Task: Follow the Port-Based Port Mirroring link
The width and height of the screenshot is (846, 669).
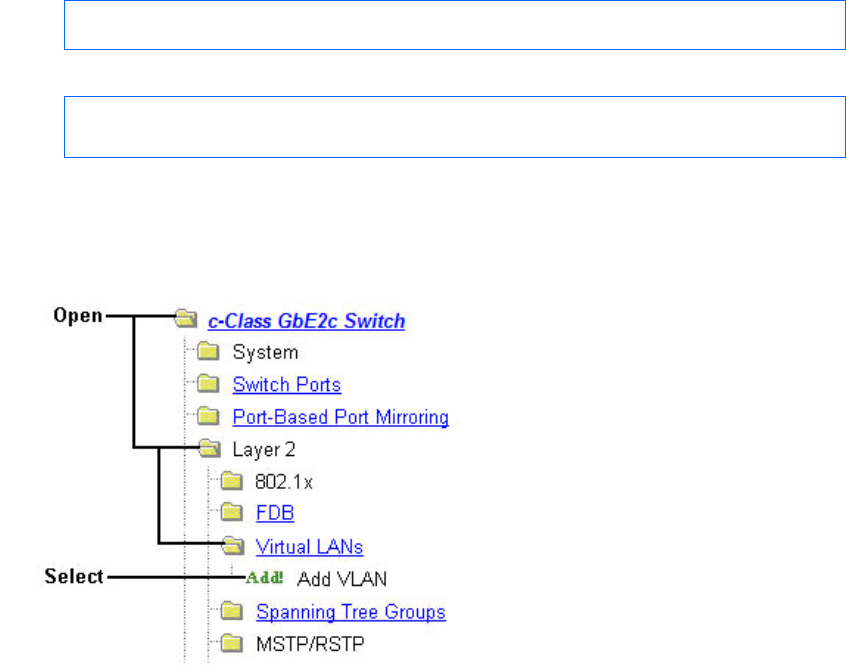Action: (x=340, y=417)
